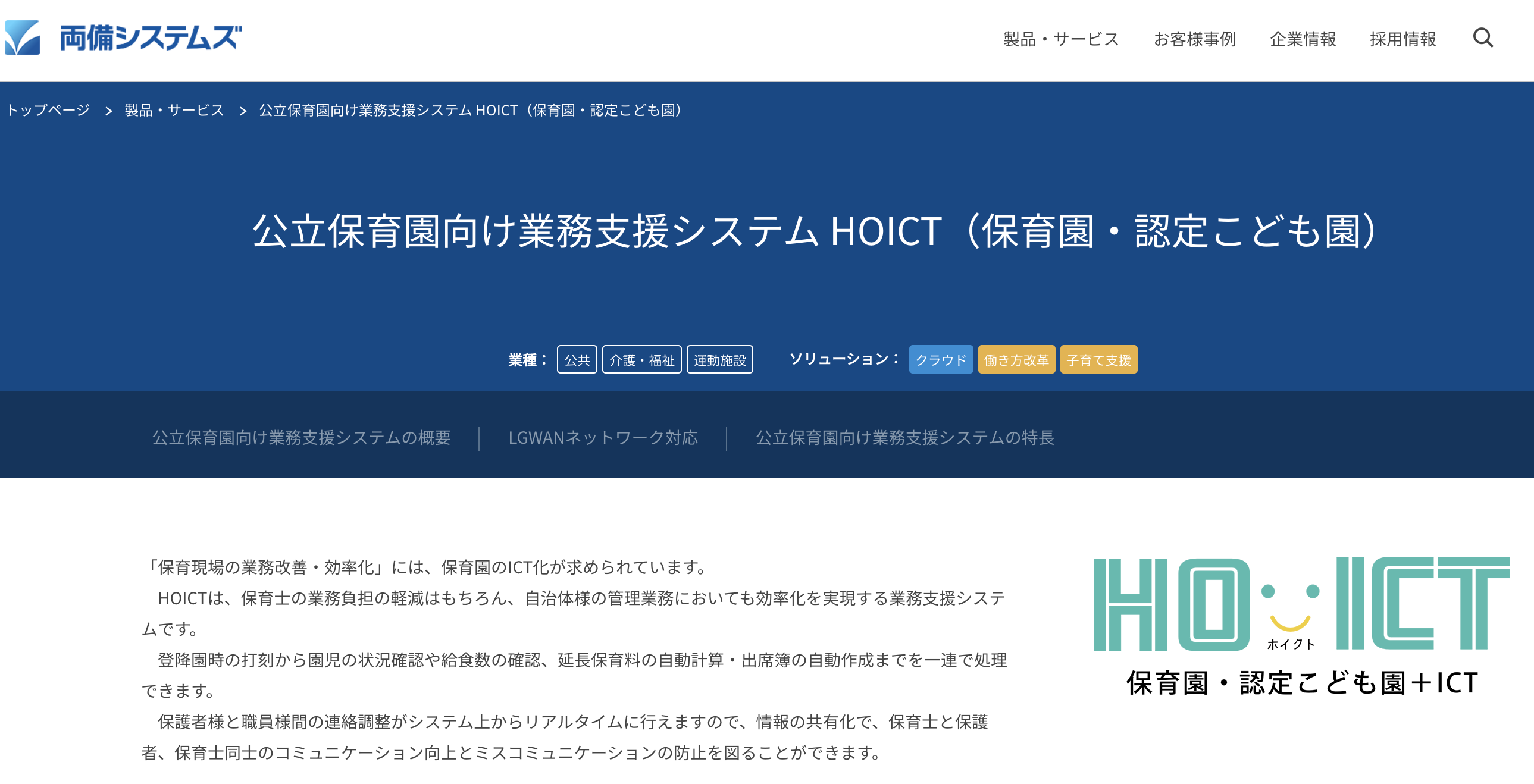Click paragraph starting 保護者様と職員様間
Screen dimensions: 1534x784
[x=565, y=737]
